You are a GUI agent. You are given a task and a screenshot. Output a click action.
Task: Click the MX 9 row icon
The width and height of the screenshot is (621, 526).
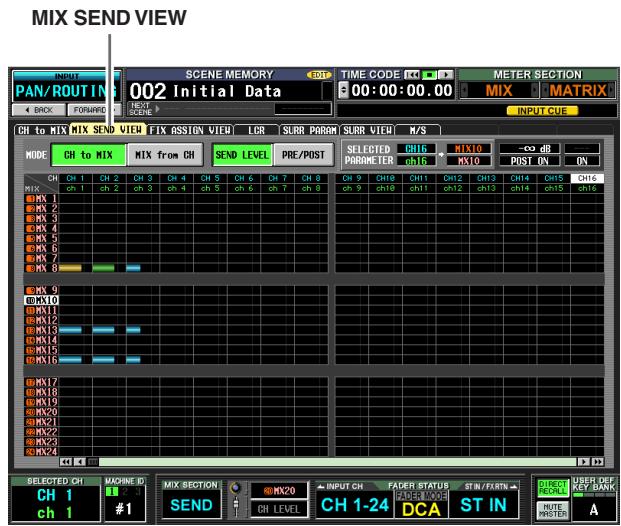tap(30, 290)
